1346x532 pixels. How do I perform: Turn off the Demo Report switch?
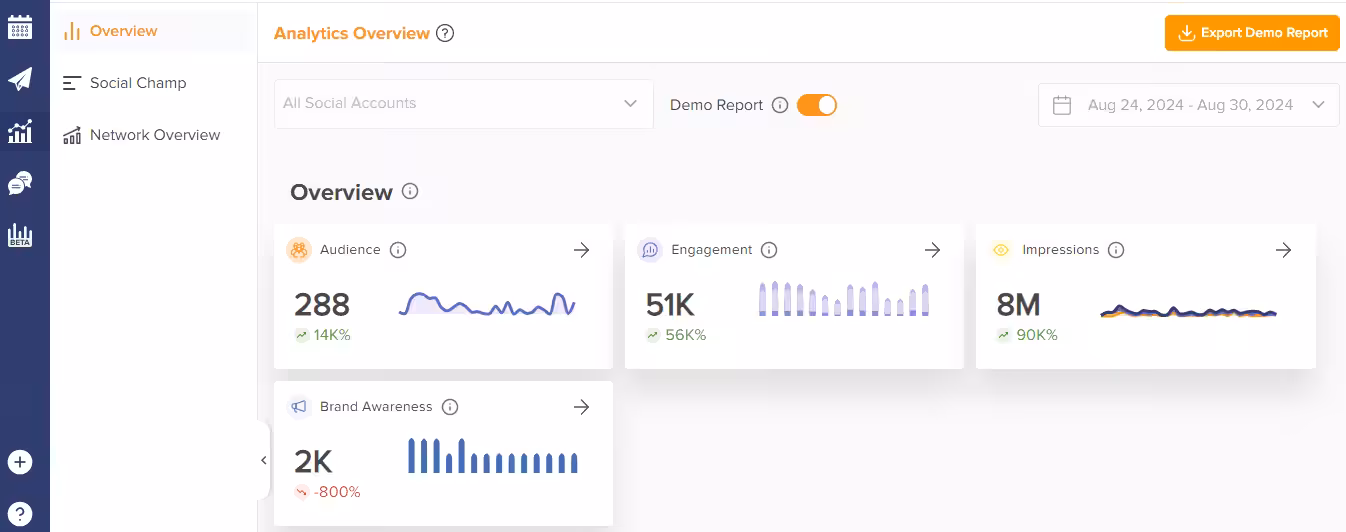click(817, 105)
